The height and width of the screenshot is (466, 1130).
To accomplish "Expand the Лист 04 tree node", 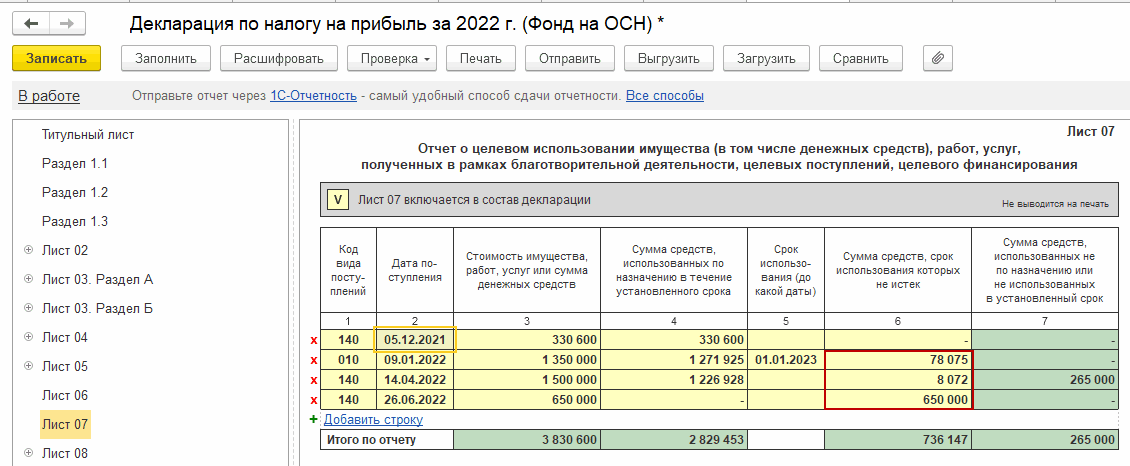I will point(29,337).
